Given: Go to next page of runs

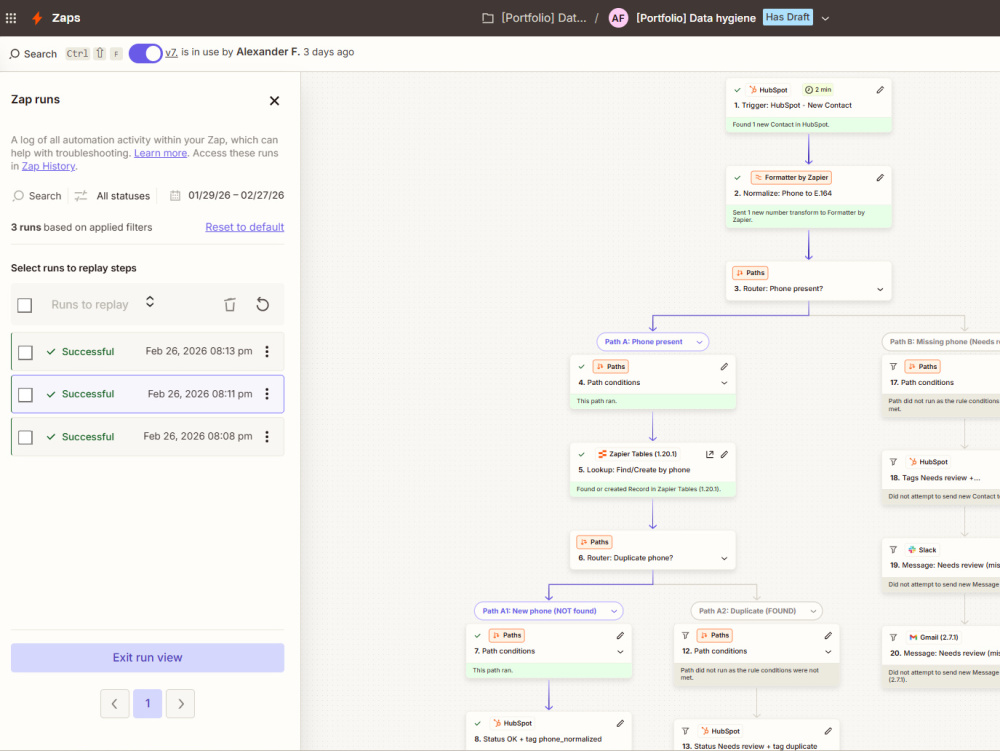Looking at the screenshot, I should 180,704.
